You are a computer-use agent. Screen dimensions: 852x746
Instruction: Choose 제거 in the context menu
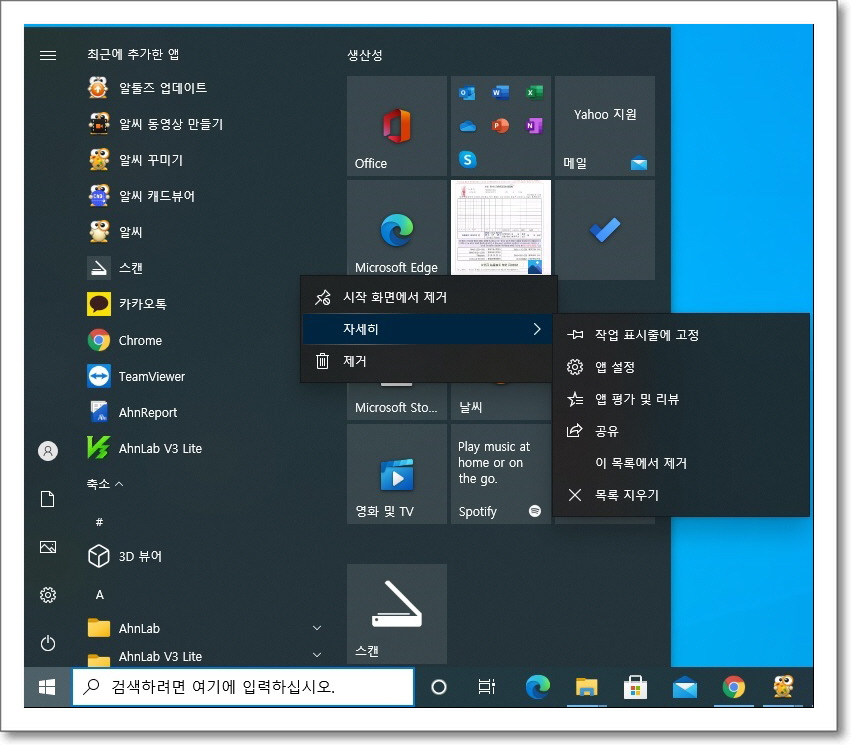[x=427, y=361]
